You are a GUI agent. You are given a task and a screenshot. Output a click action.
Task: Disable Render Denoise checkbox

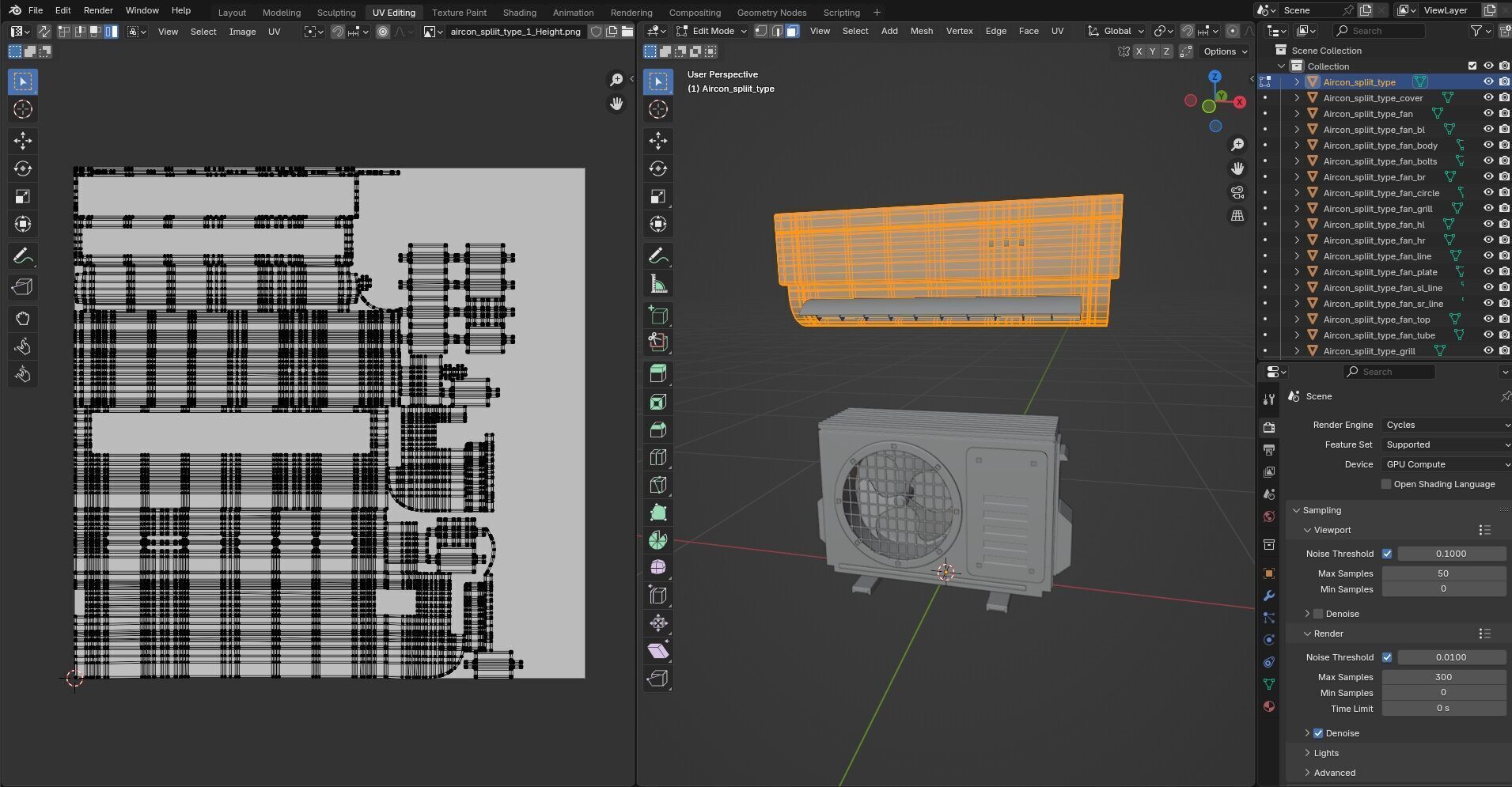coord(1318,733)
